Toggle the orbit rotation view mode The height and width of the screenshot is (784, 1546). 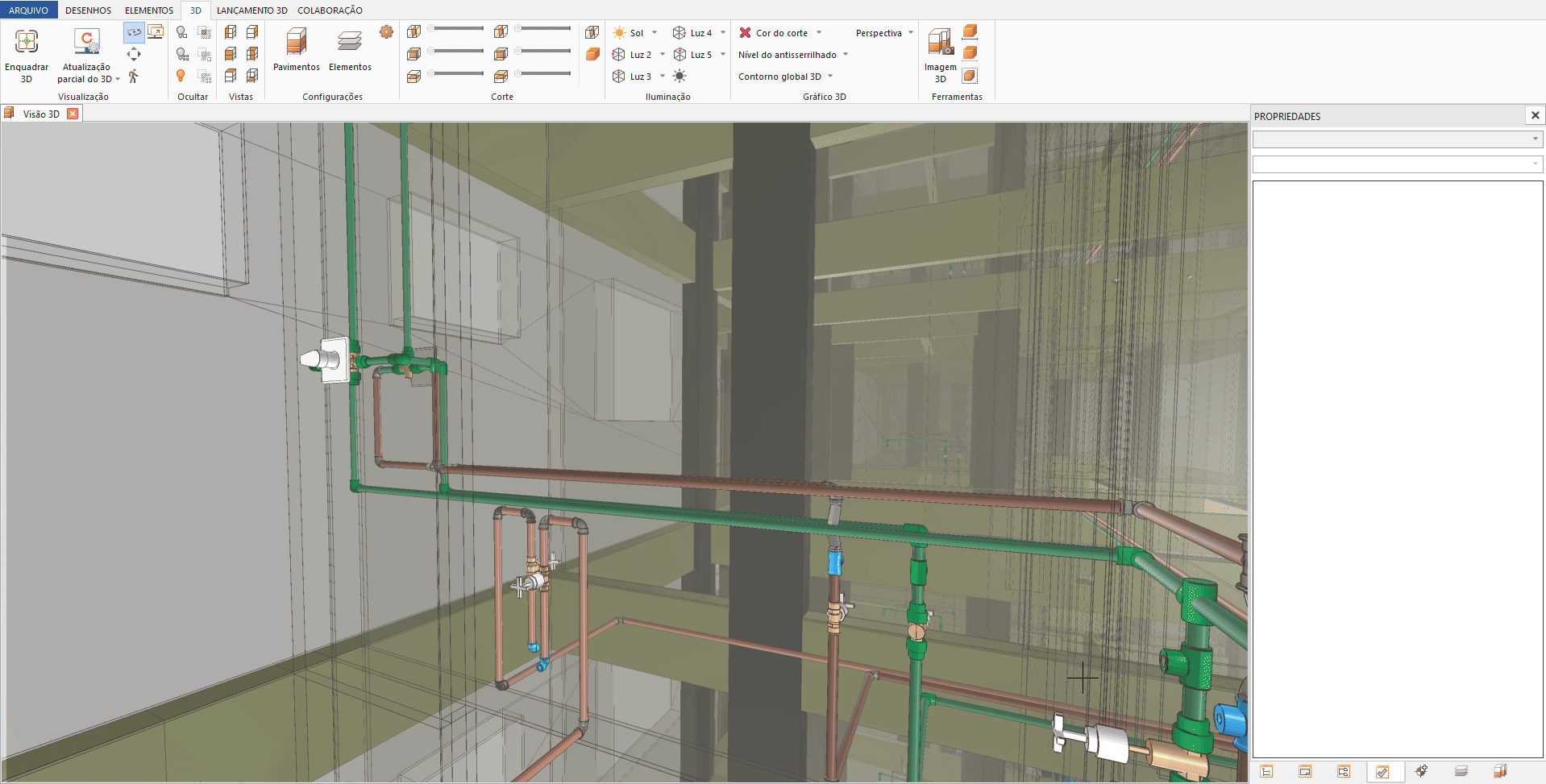click(134, 32)
